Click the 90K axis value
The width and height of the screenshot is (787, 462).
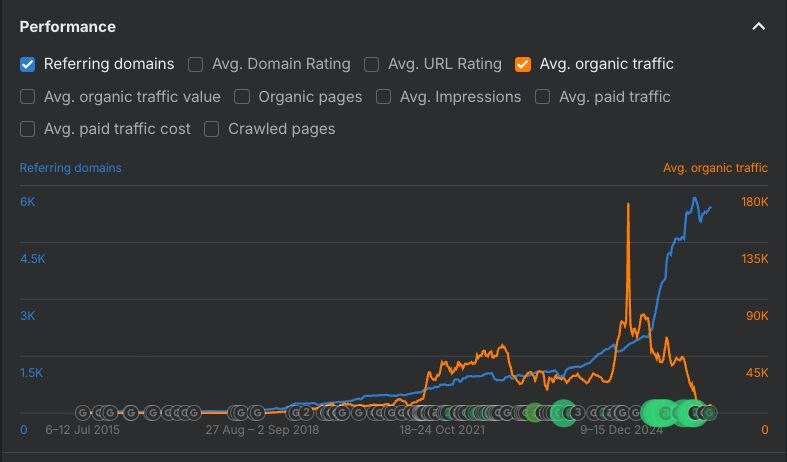tap(757, 316)
